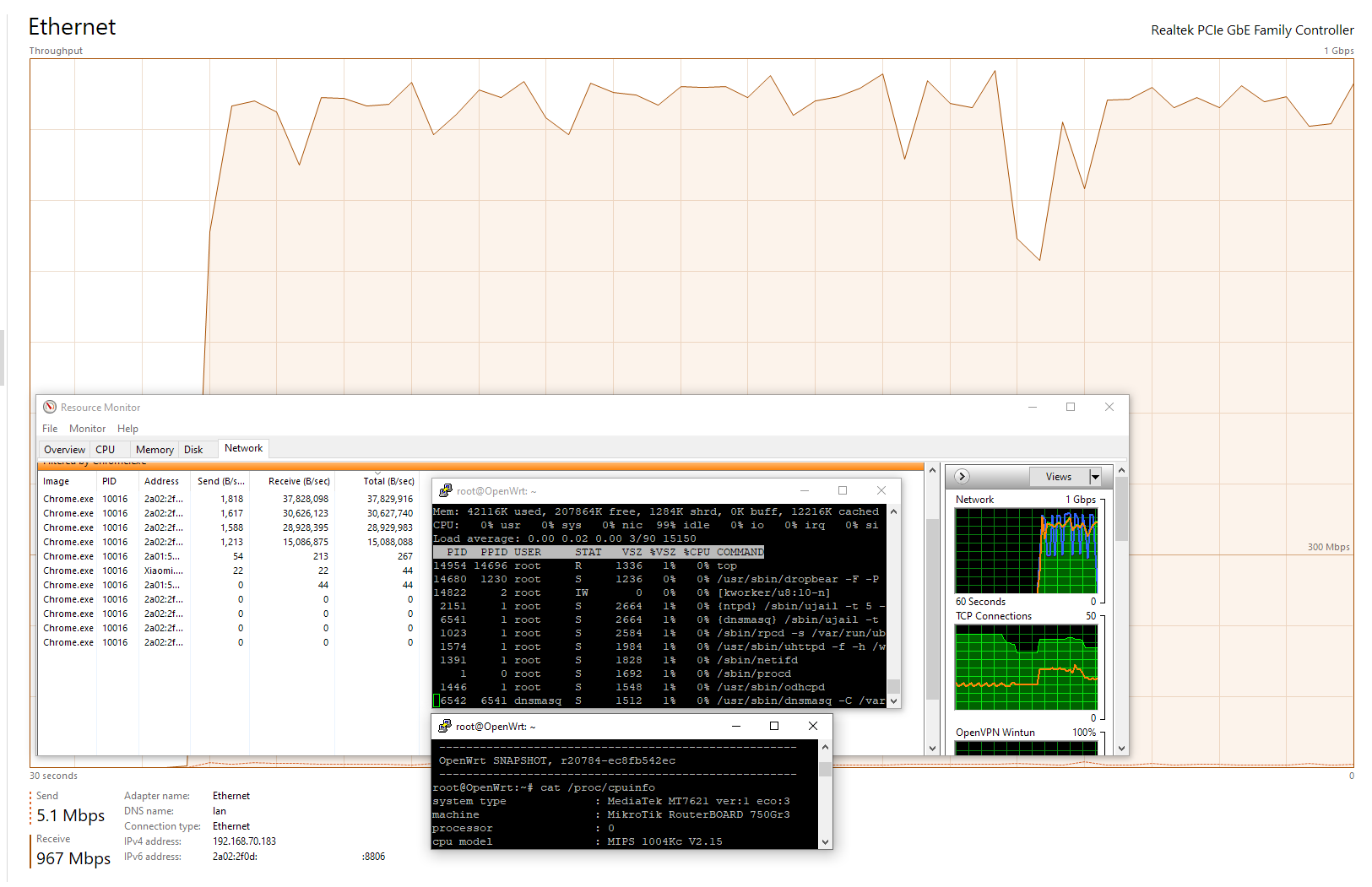Screen dimensions: 1372x887
Task: Switch to the CPU tab
Action: [x=106, y=450]
